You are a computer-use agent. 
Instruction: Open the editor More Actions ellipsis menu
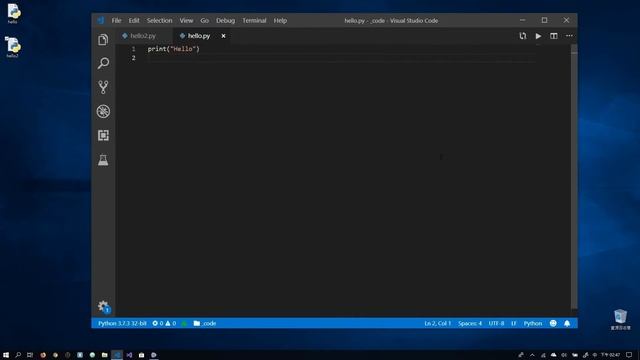569,36
